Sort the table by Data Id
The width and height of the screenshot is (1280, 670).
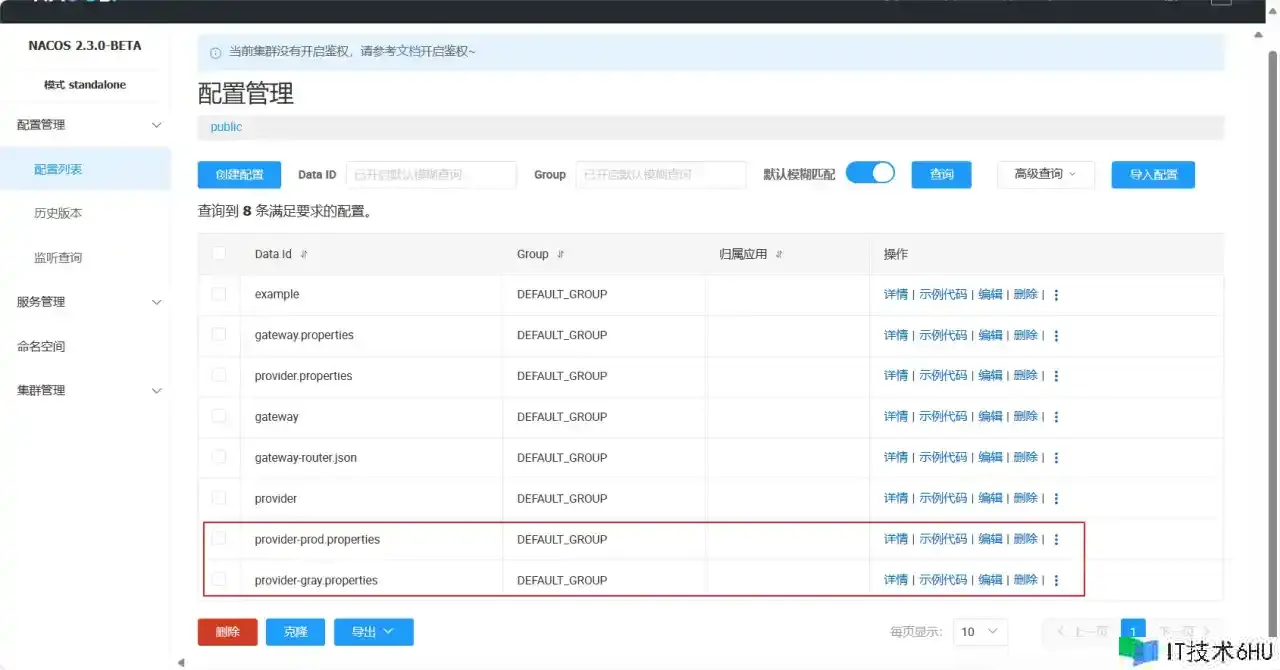pyautogui.click(x=304, y=255)
